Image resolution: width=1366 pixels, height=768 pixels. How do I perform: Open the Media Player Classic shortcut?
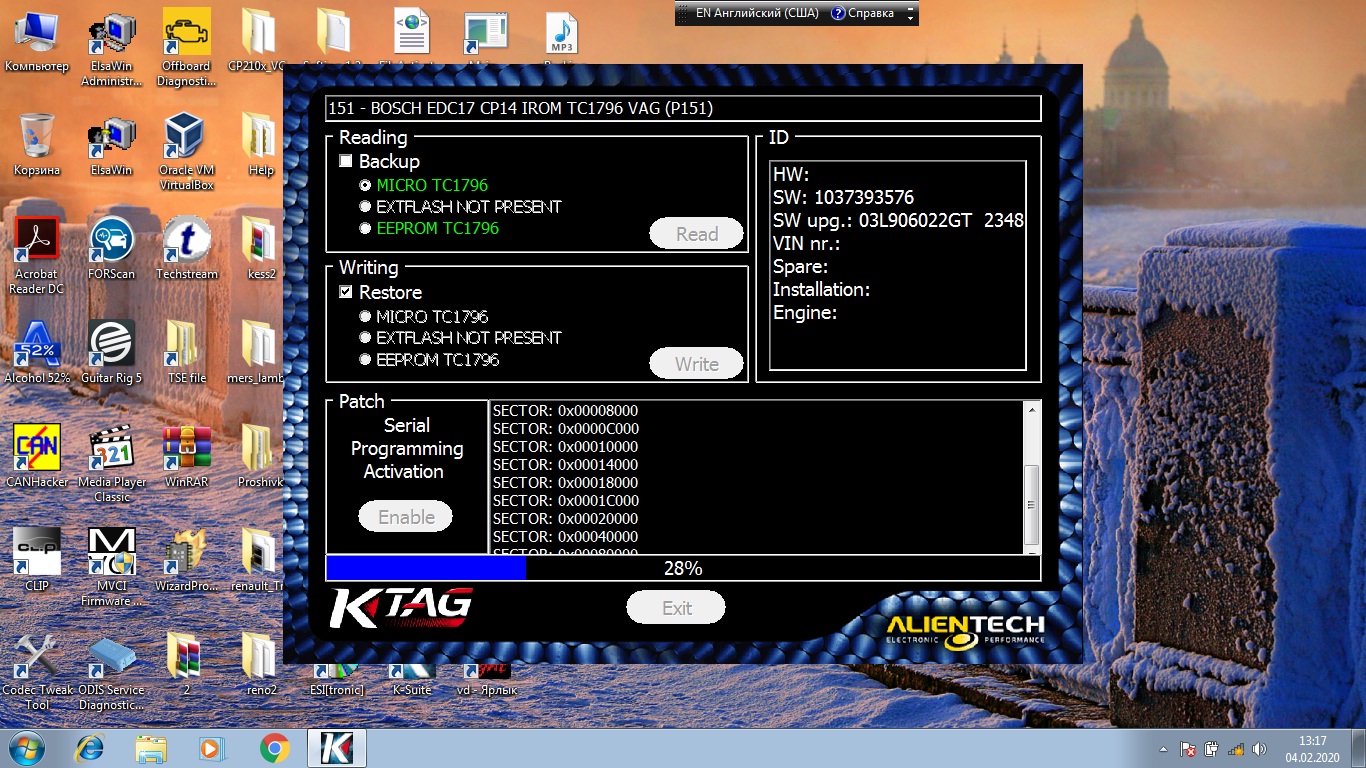coord(112,464)
